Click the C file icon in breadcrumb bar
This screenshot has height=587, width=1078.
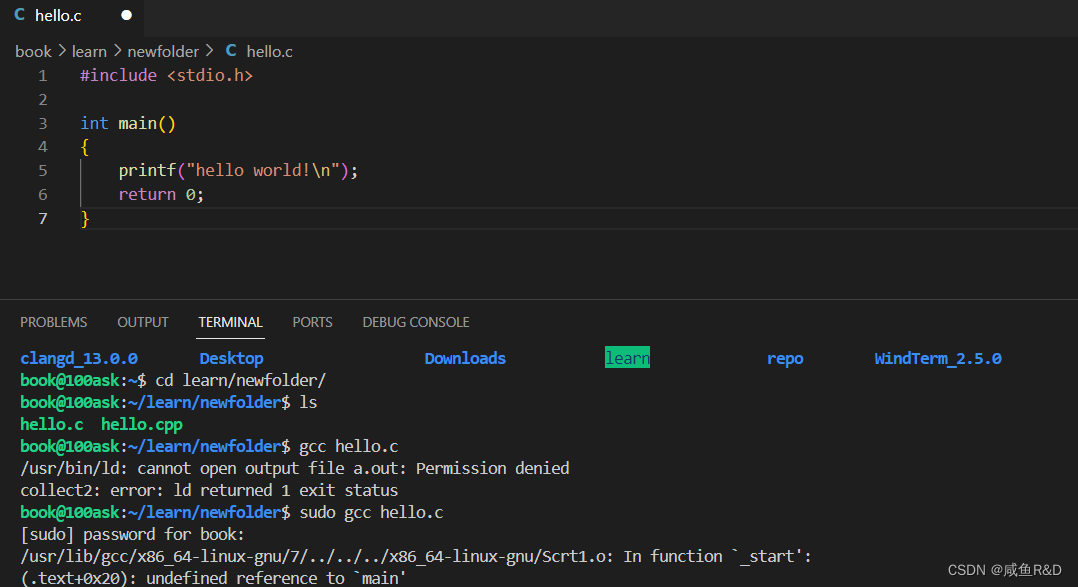(x=230, y=51)
